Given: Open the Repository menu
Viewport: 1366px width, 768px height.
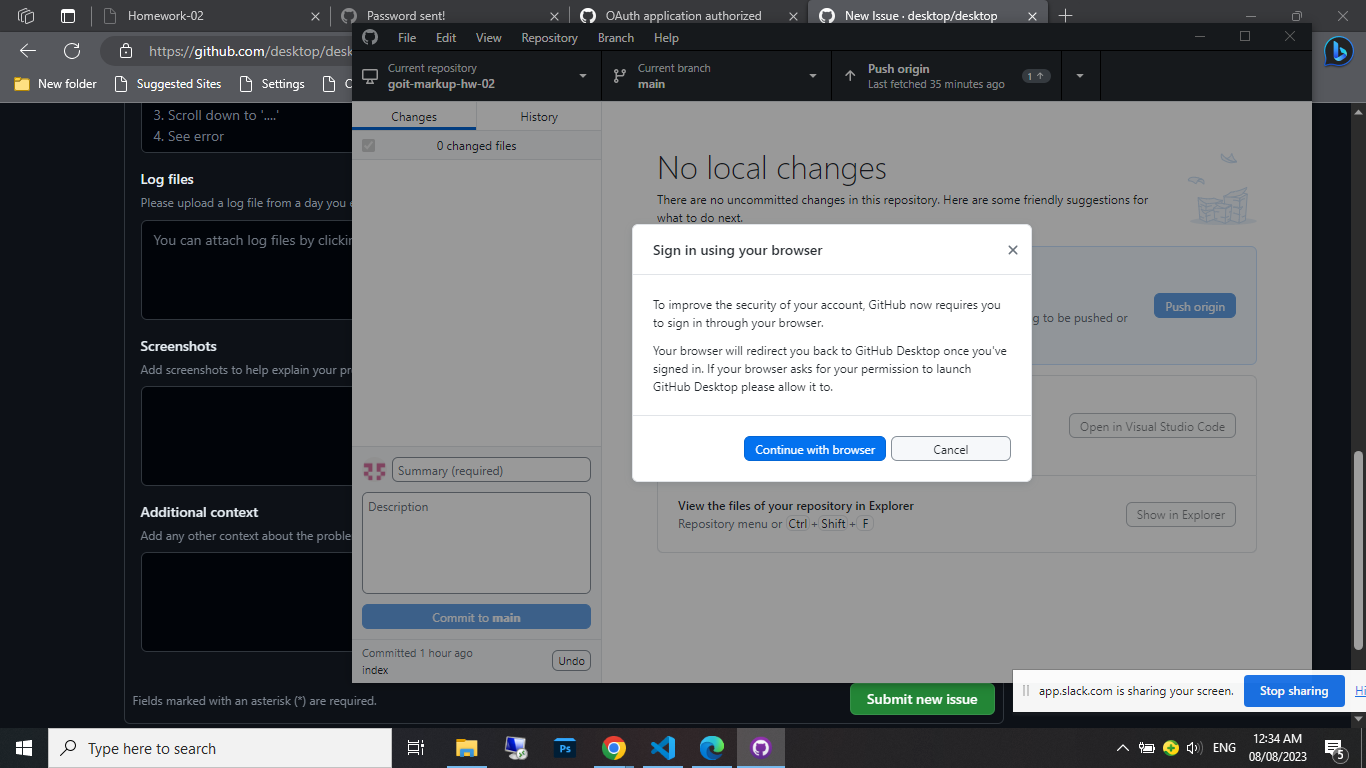Looking at the screenshot, I should pyautogui.click(x=549, y=37).
